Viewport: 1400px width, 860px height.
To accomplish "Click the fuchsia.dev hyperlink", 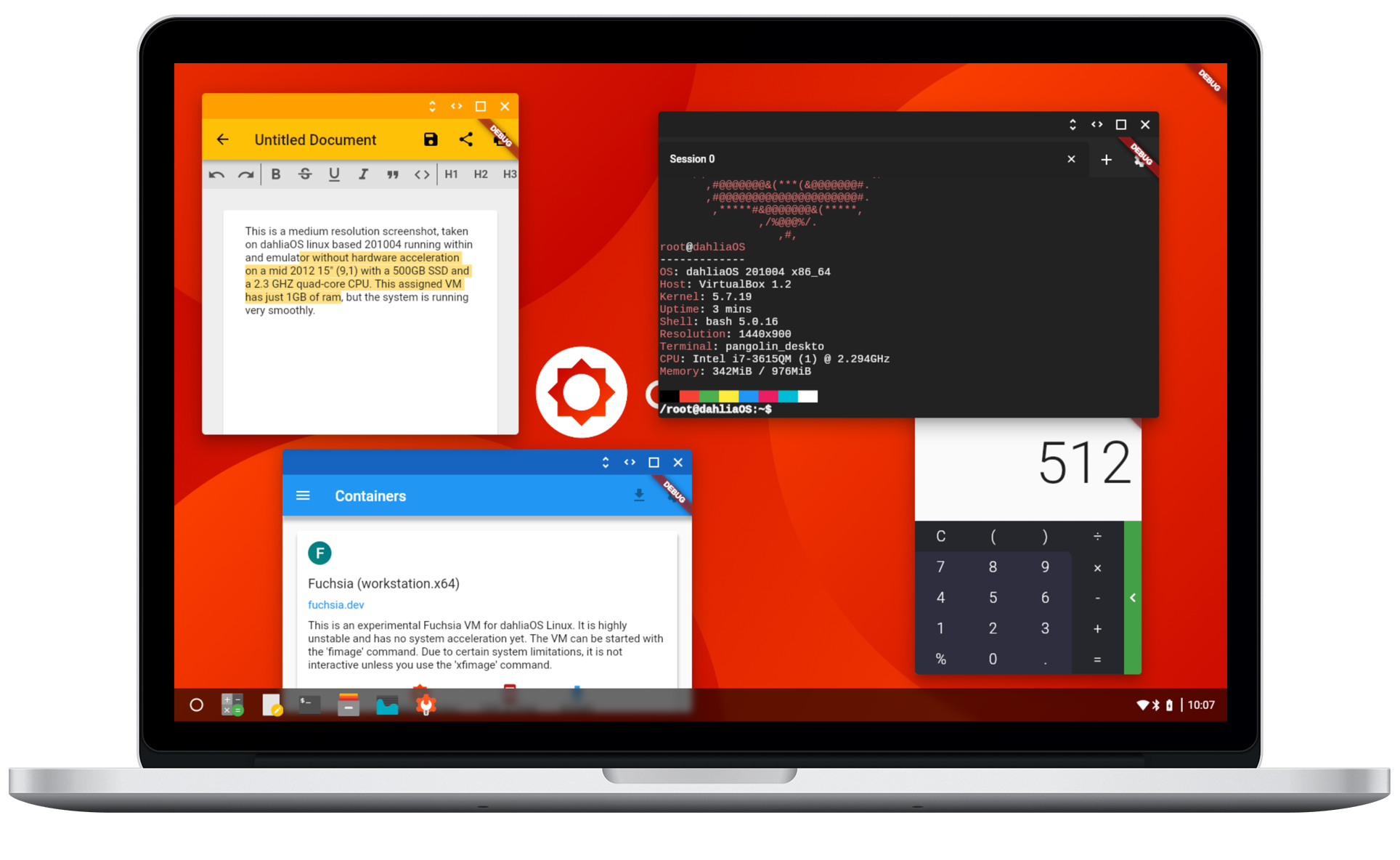I will click(x=335, y=605).
